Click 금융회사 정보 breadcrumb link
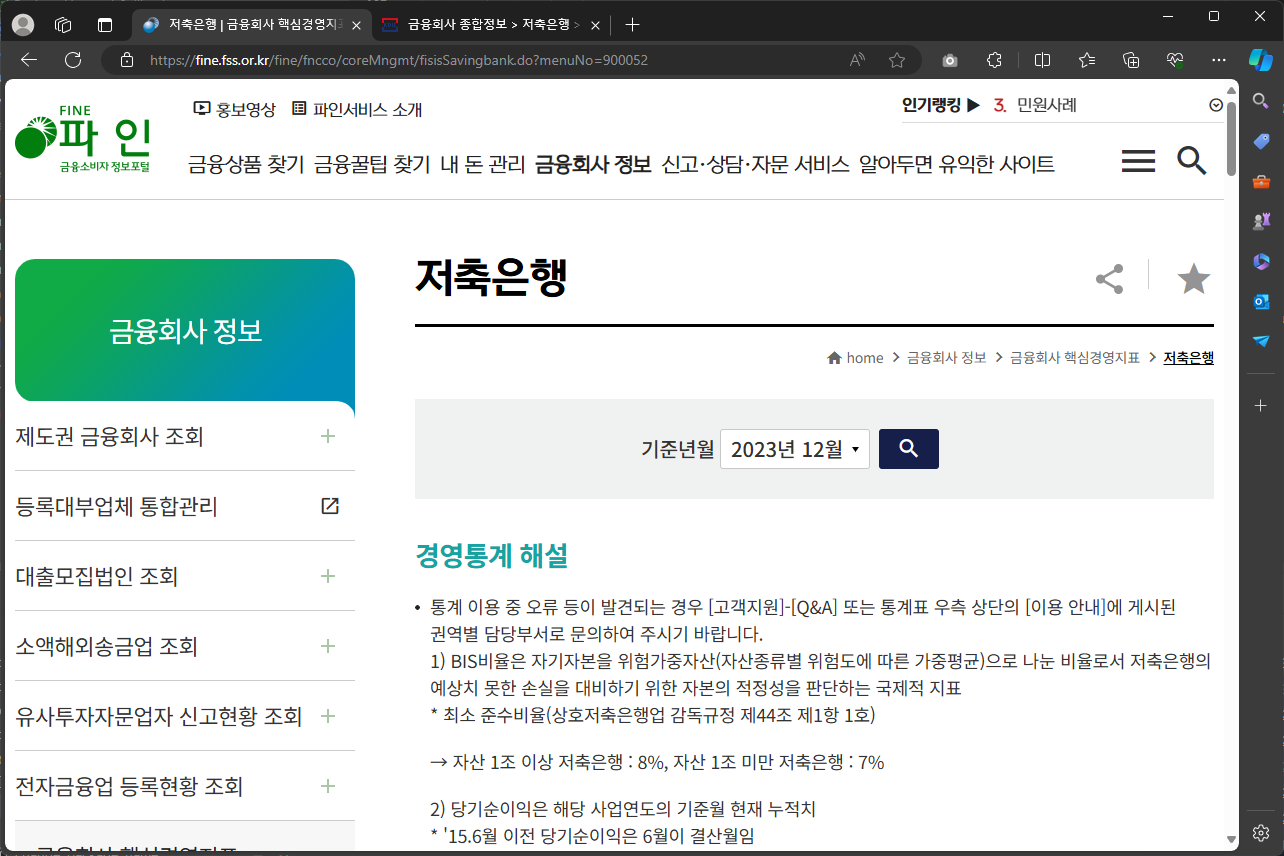The height and width of the screenshot is (856, 1284). coord(946,357)
